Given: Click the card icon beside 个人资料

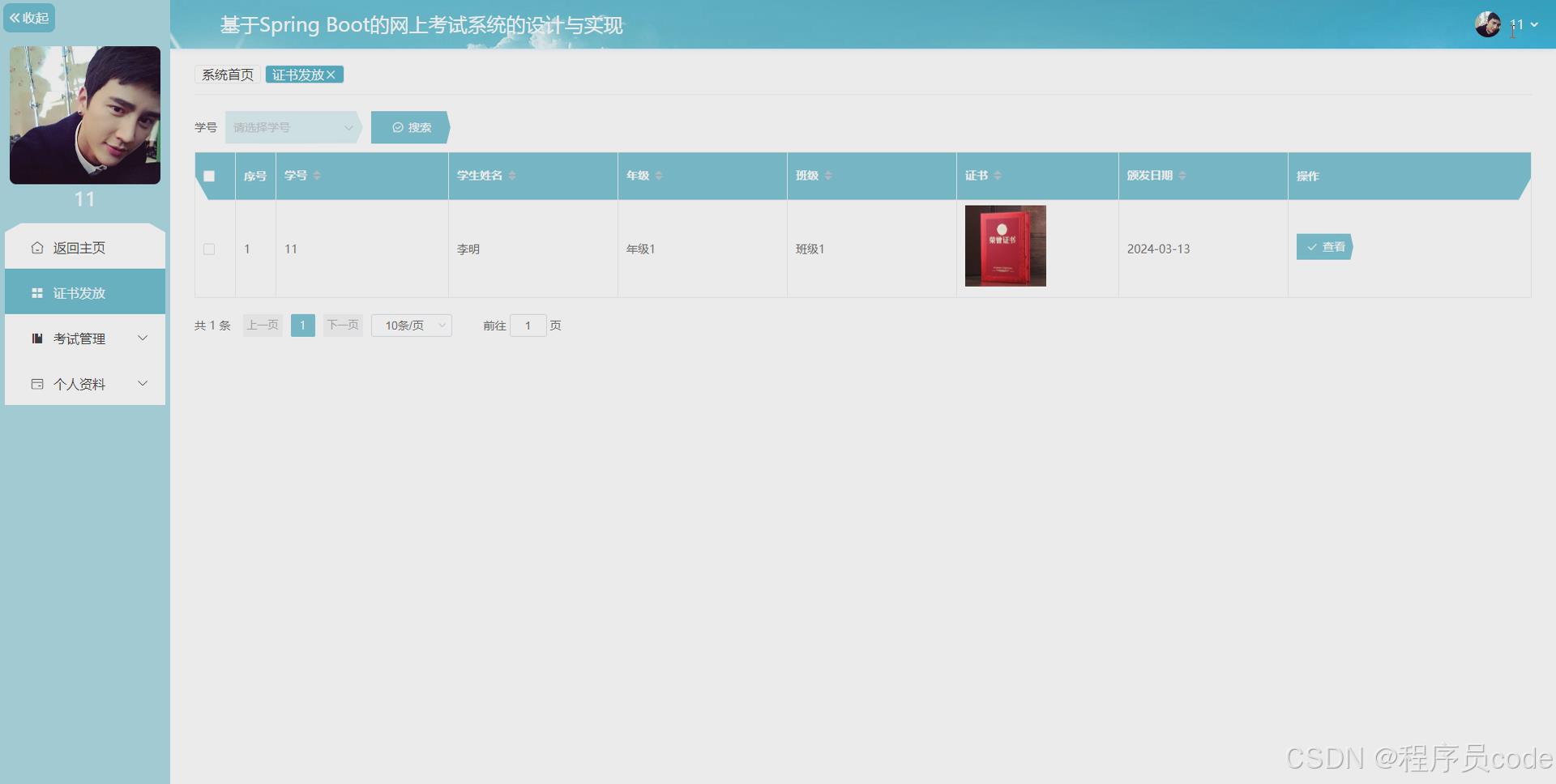Looking at the screenshot, I should pyautogui.click(x=37, y=384).
